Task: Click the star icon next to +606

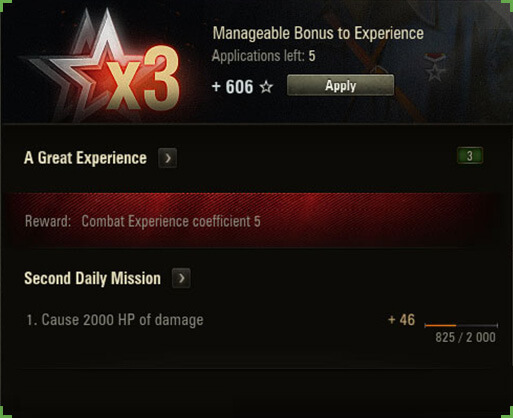Action: 266,87
